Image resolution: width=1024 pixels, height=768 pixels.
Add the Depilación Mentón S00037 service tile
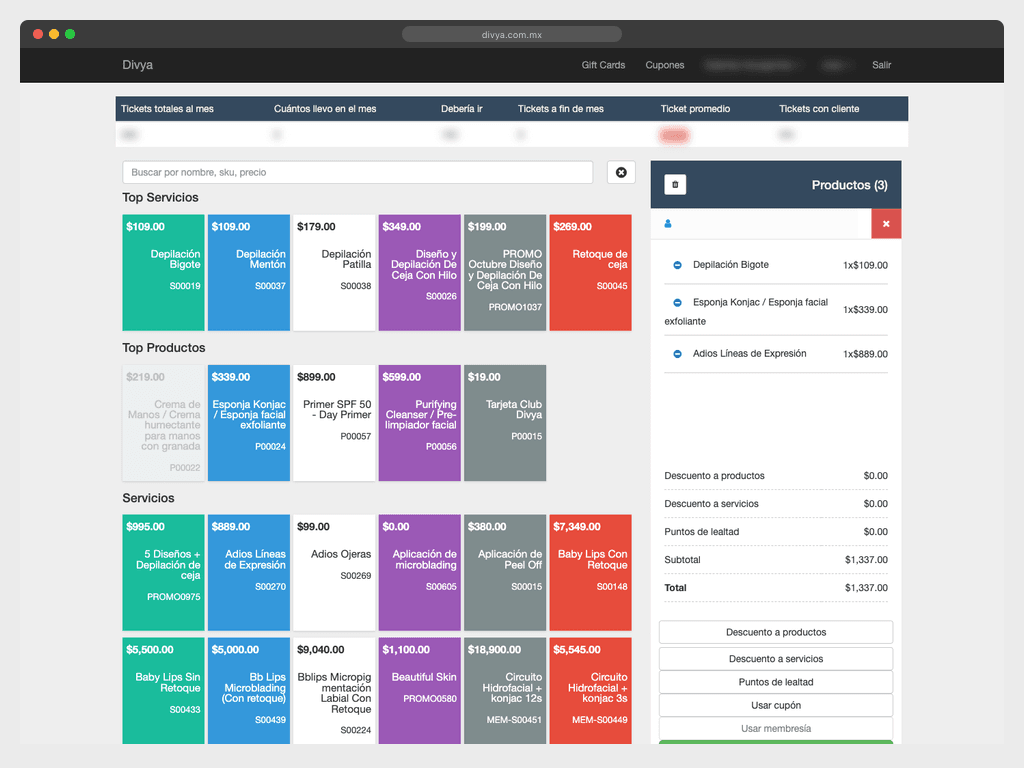pyautogui.click(x=249, y=272)
